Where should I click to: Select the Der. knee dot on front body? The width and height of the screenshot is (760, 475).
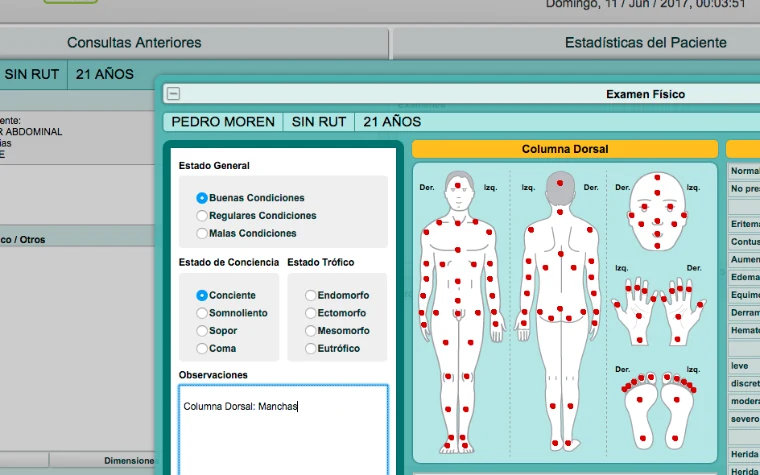coord(448,376)
